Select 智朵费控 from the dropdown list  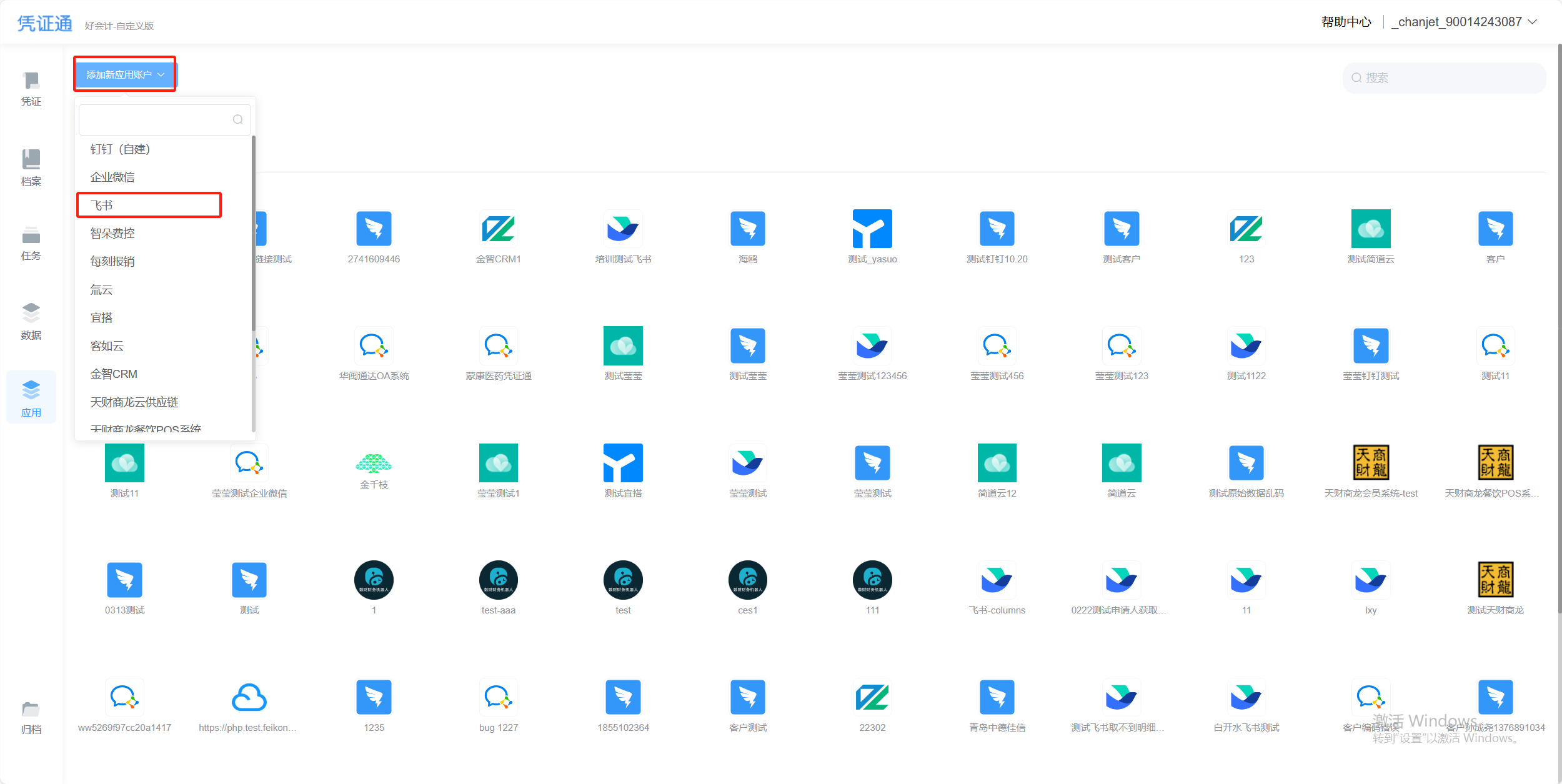click(x=164, y=233)
